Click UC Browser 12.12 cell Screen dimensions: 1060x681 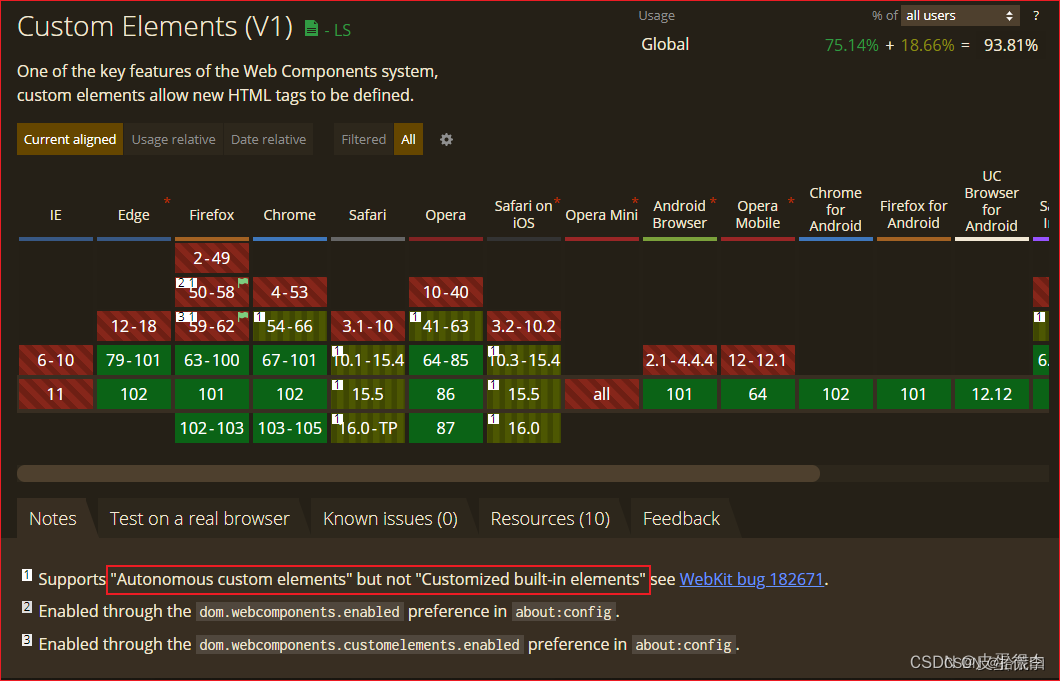pyautogui.click(x=992, y=394)
